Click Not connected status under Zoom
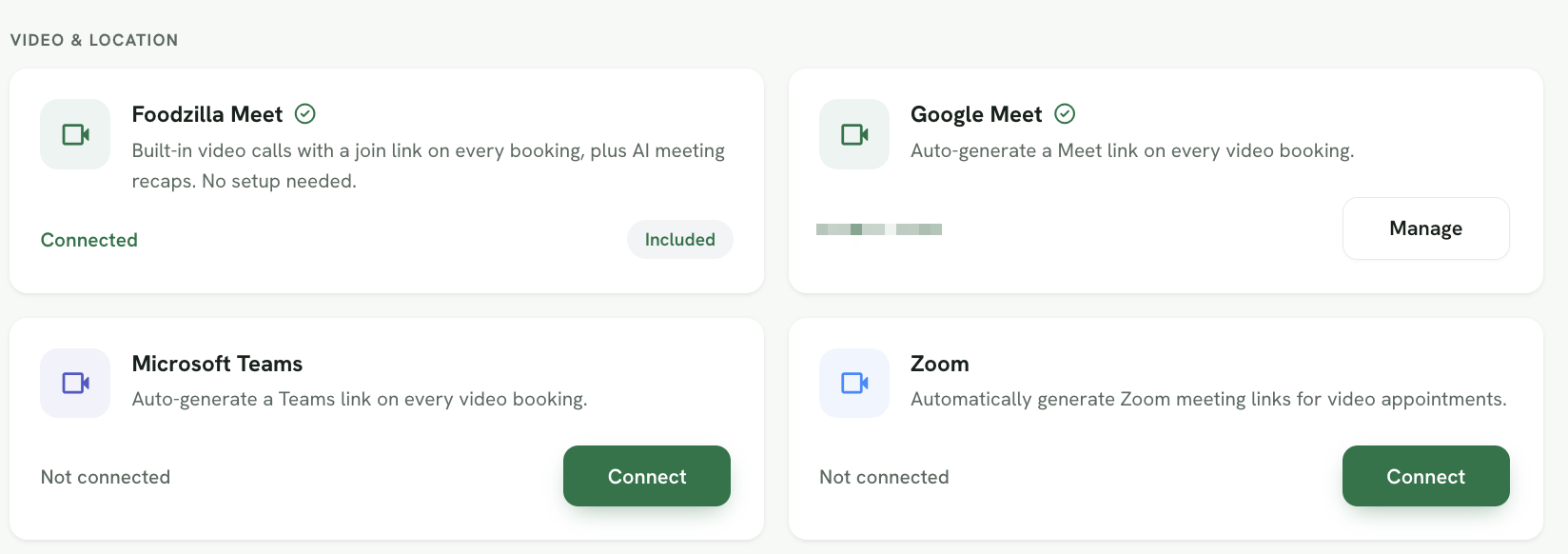The image size is (1568, 554). [x=884, y=477]
